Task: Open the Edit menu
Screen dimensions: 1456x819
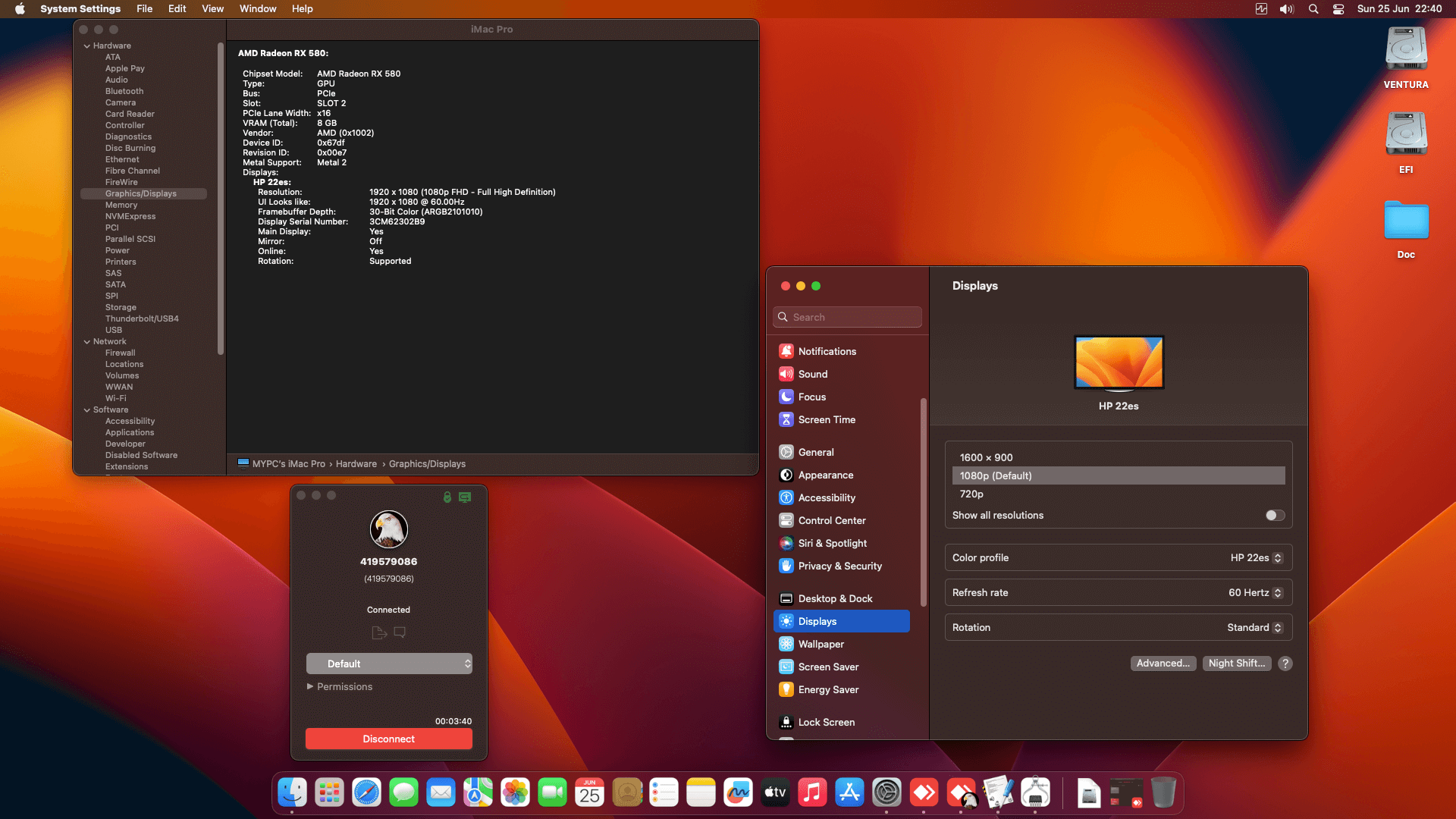Action: (x=177, y=9)
